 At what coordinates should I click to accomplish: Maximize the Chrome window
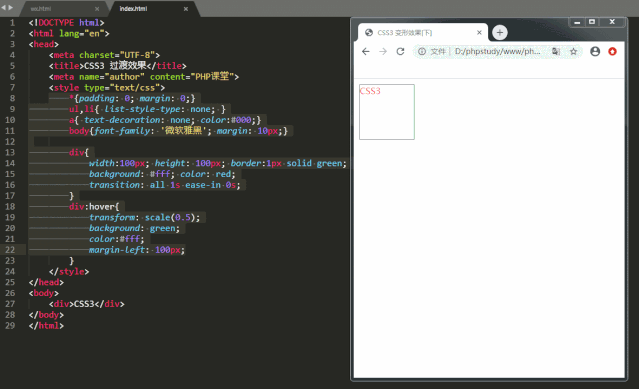point(592,22)
